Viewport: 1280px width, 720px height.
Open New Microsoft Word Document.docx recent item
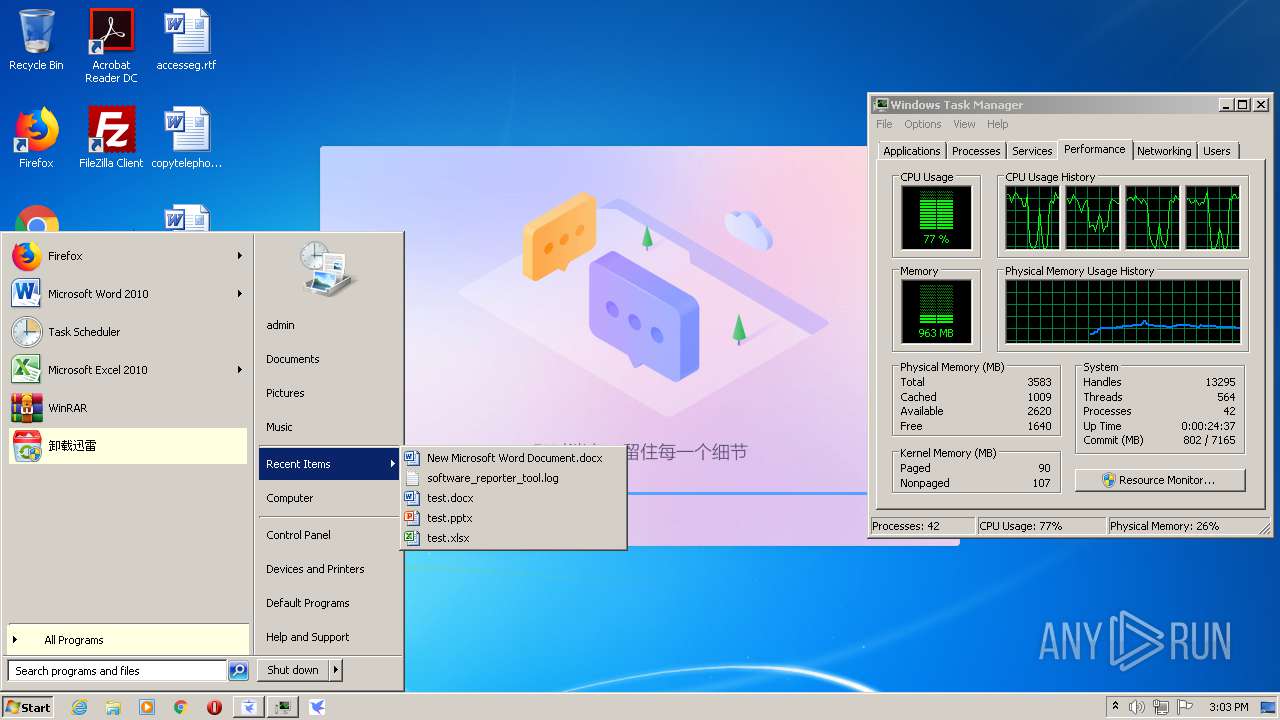click(x=514, y=458)
